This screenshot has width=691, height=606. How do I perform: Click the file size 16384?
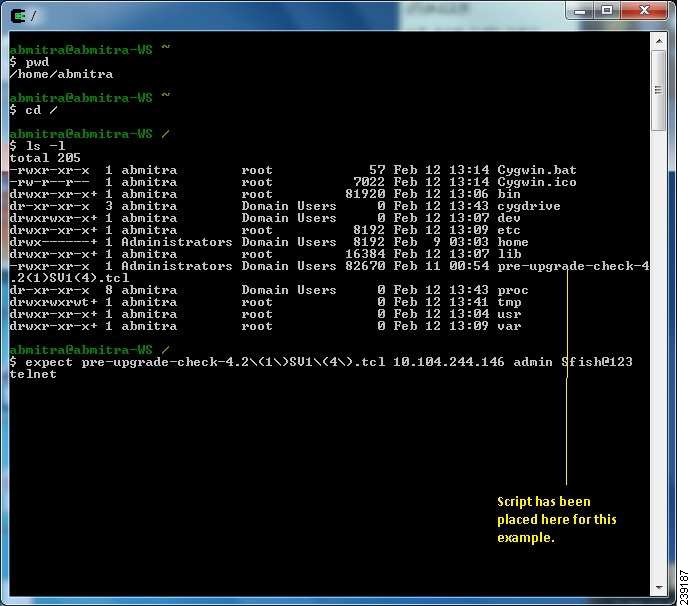click(x=365, y=254)
